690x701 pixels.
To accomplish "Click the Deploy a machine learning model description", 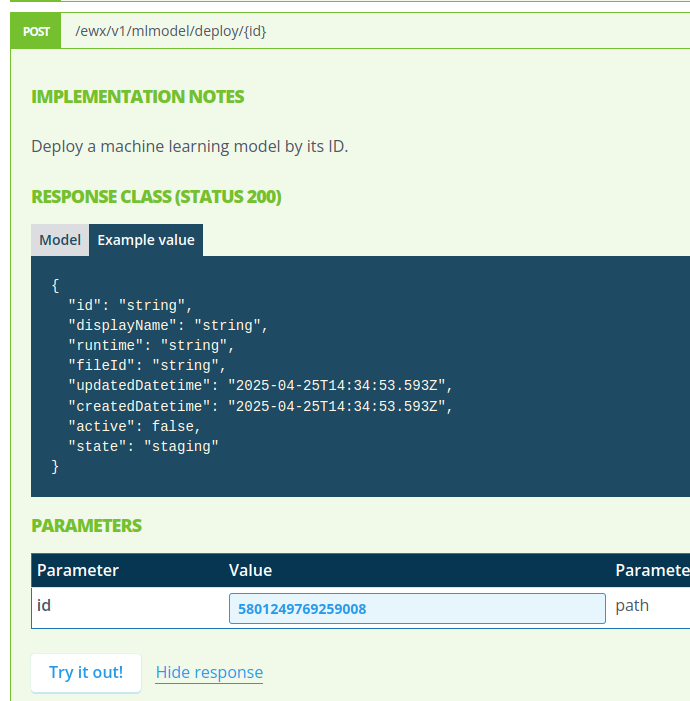I will click(x=190, y=146).
